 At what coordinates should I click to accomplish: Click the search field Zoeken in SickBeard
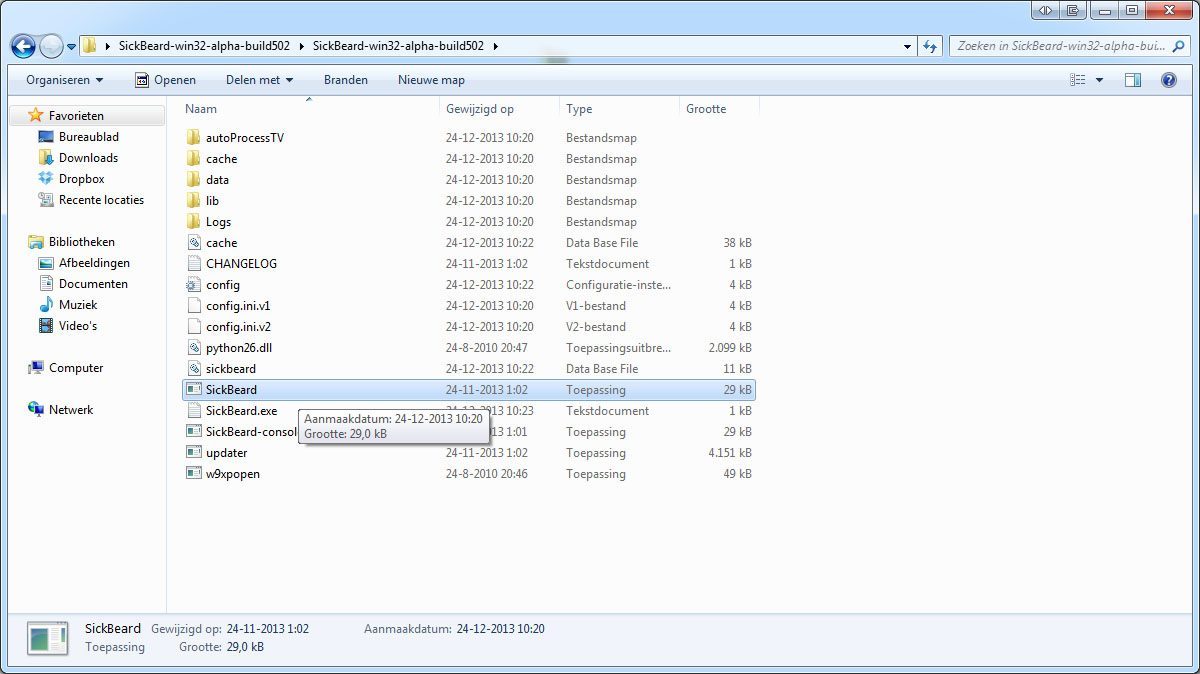pos(1067,46)
